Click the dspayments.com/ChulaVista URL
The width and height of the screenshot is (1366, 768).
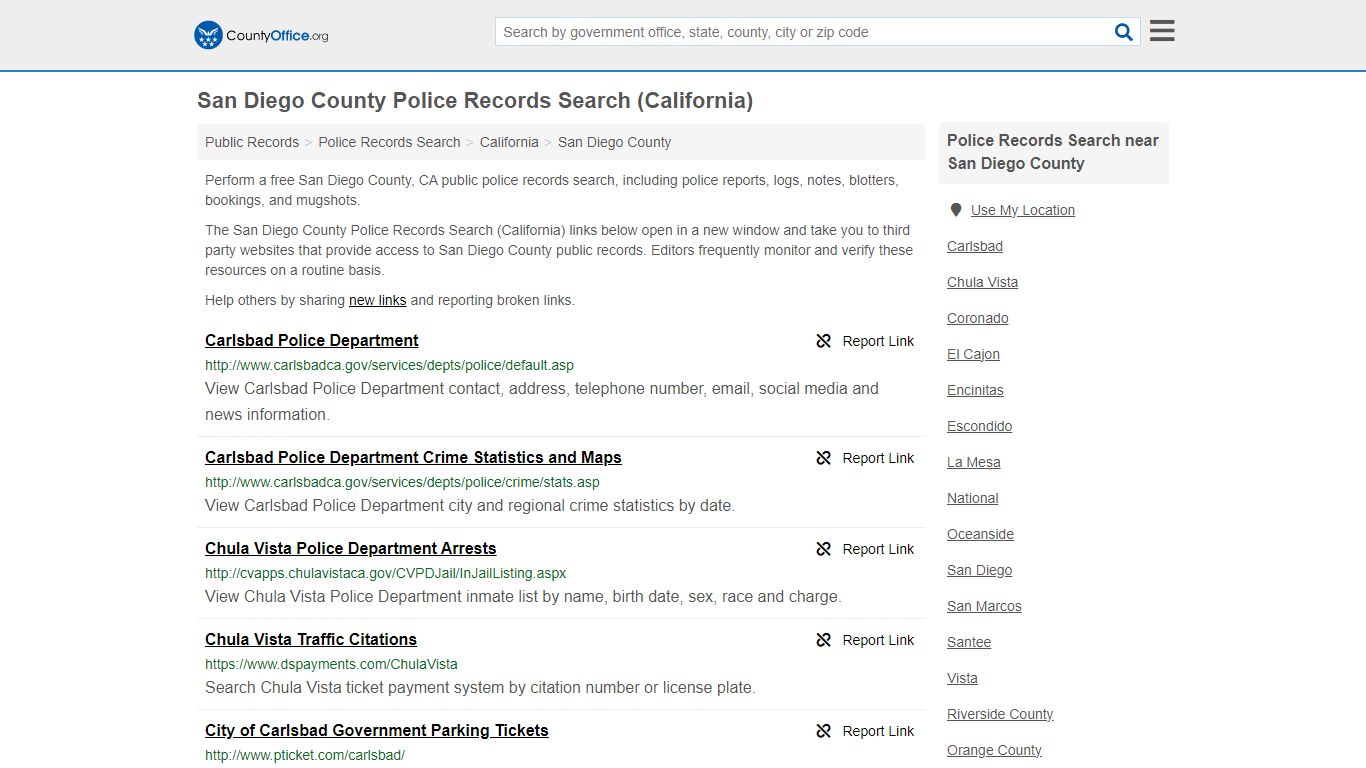331,664
